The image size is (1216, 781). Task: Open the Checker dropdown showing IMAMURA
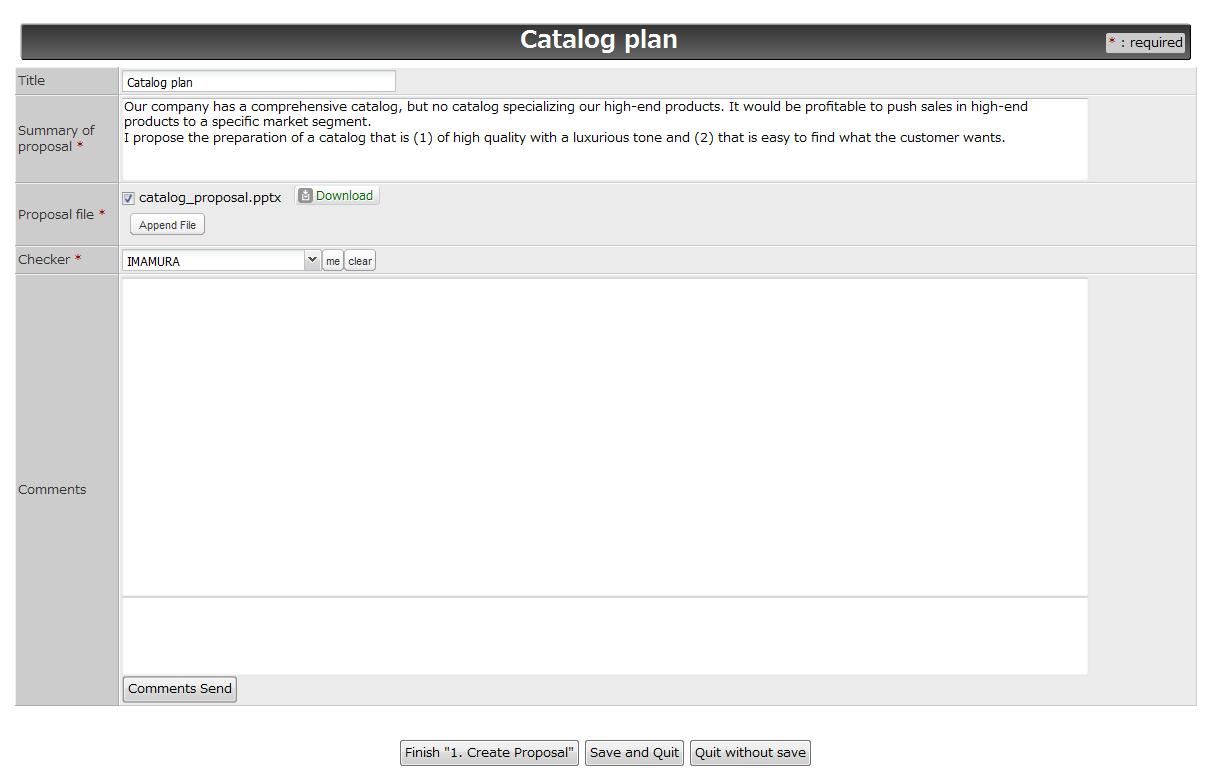tap(220, 261)
